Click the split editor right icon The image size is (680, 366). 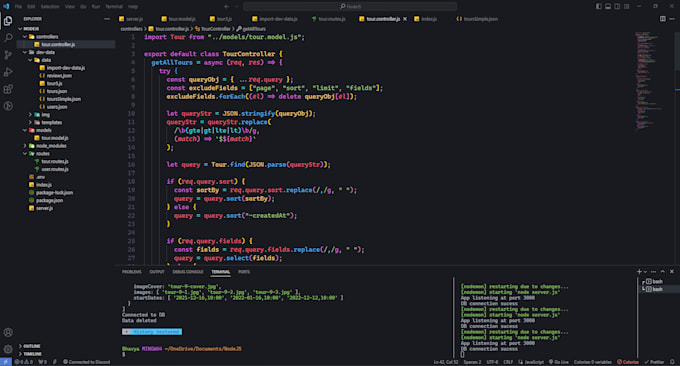pos(663,19)
